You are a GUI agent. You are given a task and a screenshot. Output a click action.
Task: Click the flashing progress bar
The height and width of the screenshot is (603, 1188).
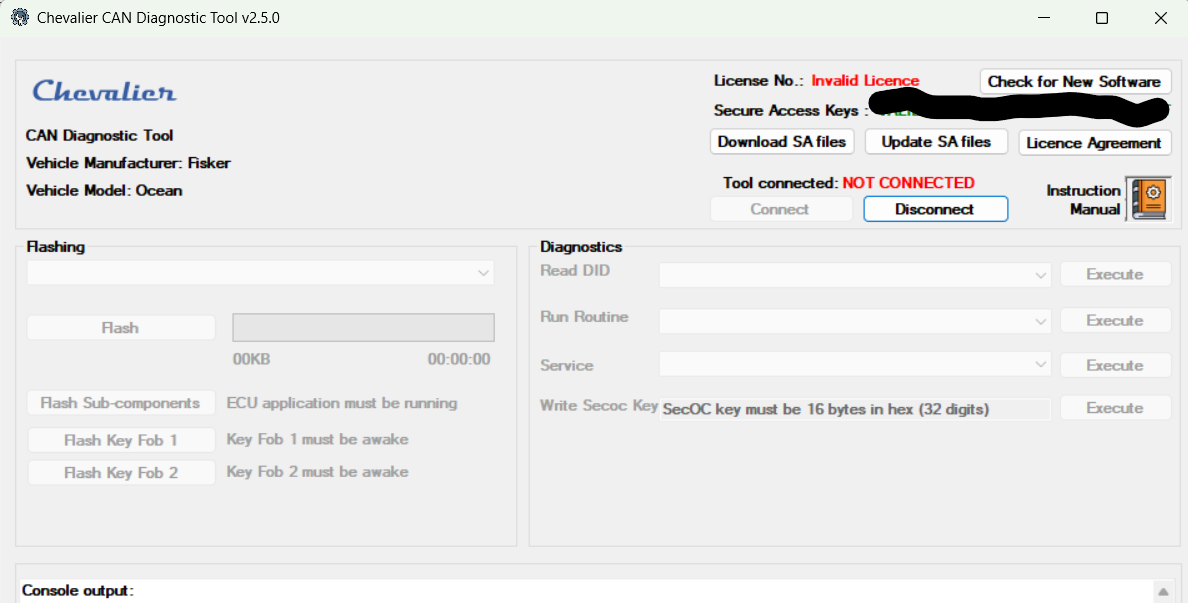point(363,328)
